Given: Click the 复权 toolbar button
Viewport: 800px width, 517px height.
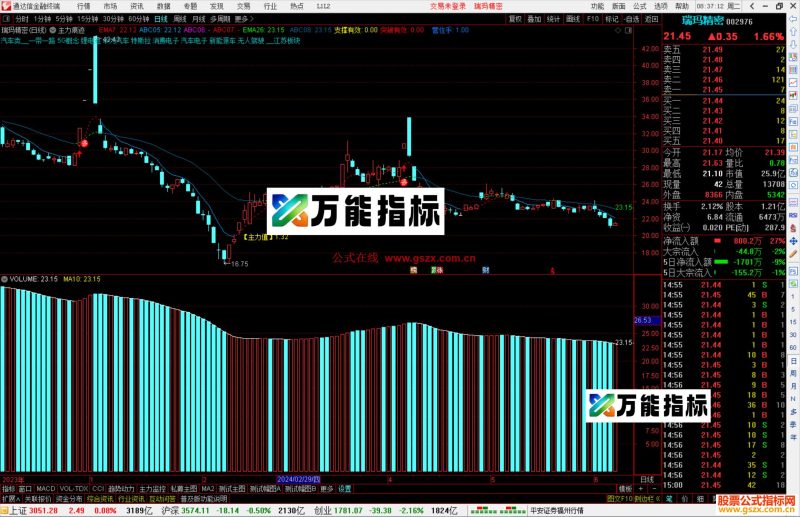Looking at the screenshot, I should coord(515,19).
